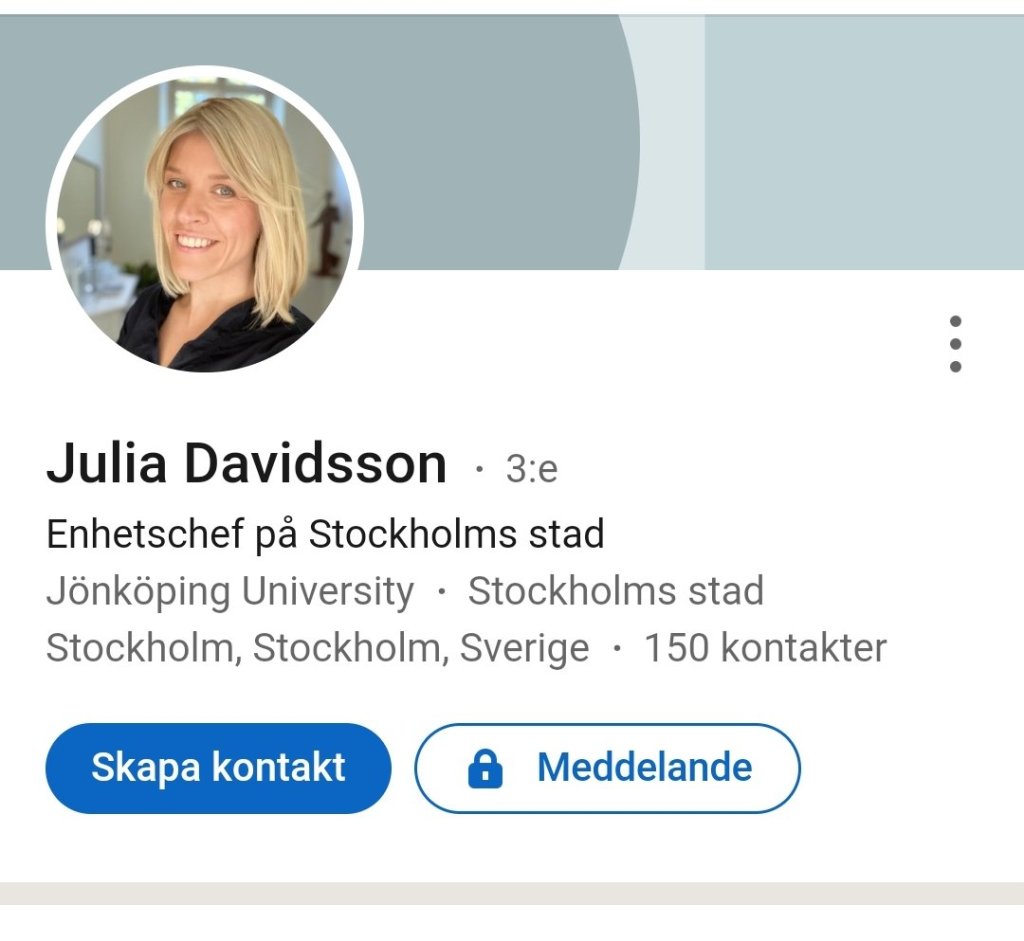Click the gray divider bar below the buttons
This screenshot has width=1024, height=941.
[x=512, y=893]
